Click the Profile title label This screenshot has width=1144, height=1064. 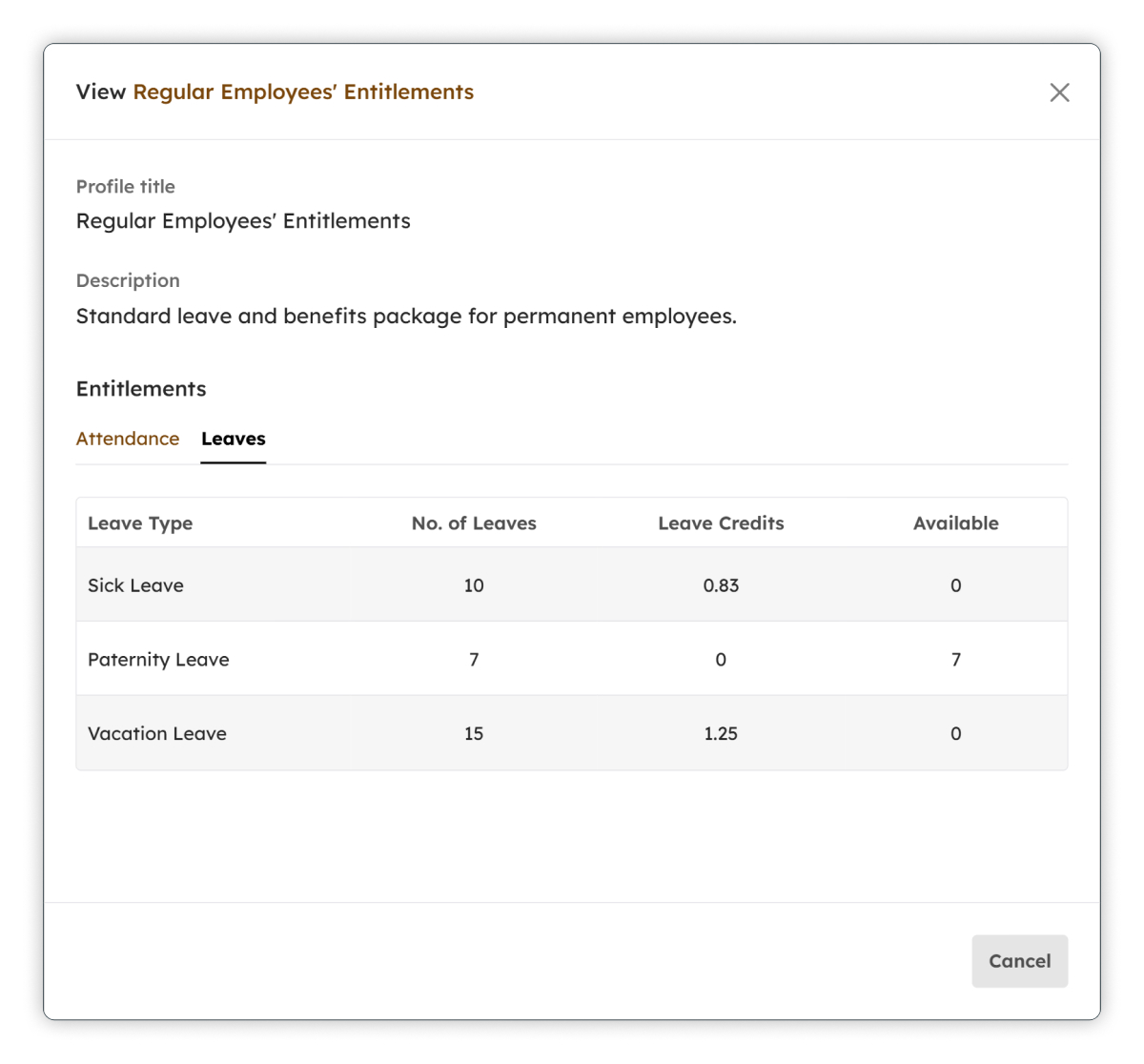[126, 187]
